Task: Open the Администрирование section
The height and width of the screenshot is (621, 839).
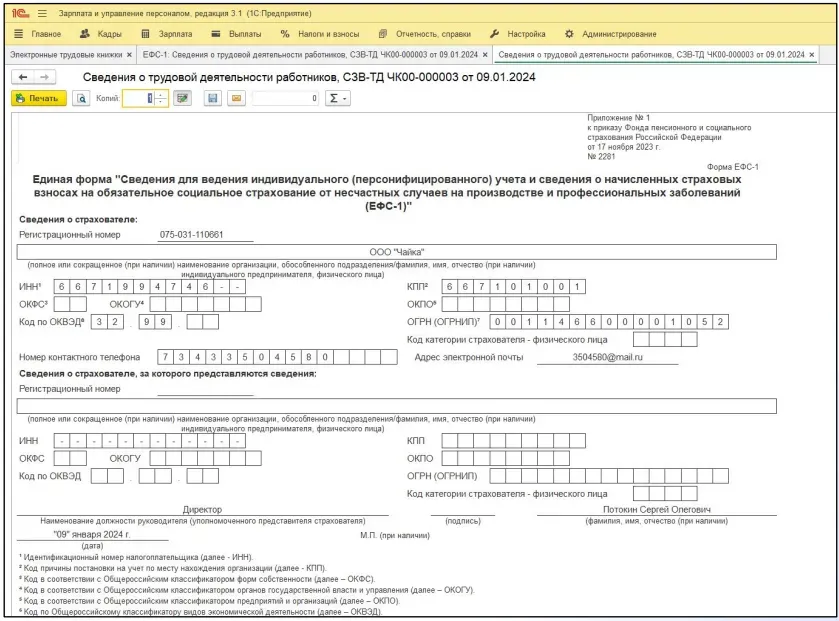Action: 611,34
